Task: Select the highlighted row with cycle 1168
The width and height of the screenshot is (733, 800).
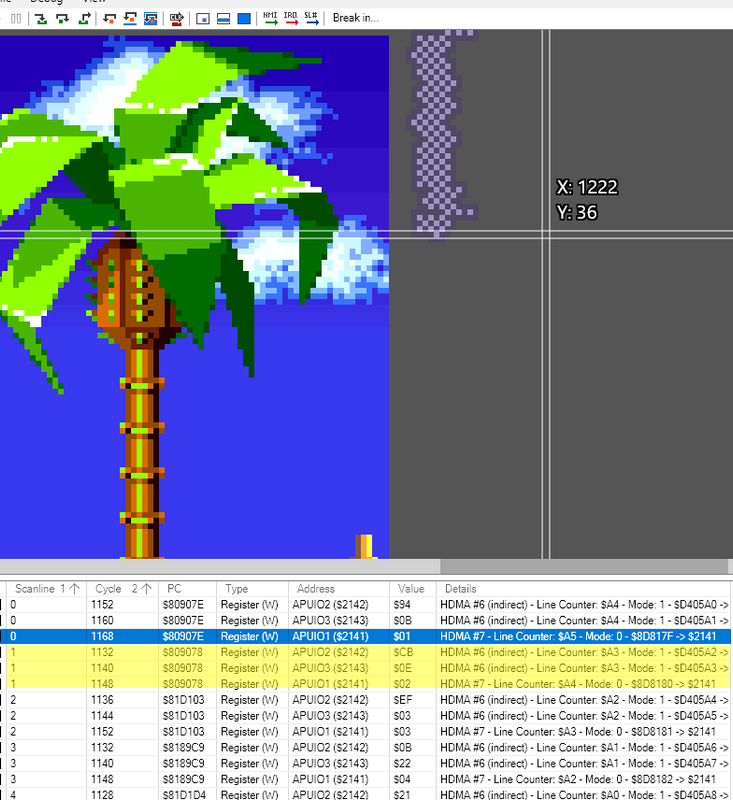Action: coord(366,636)
